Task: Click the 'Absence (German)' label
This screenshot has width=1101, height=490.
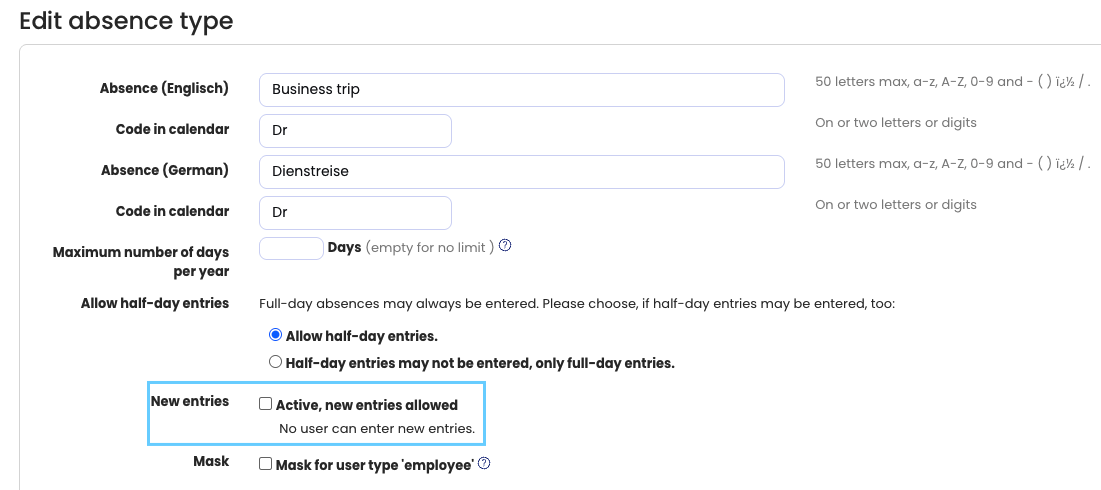Action: [x=164, y=170]
